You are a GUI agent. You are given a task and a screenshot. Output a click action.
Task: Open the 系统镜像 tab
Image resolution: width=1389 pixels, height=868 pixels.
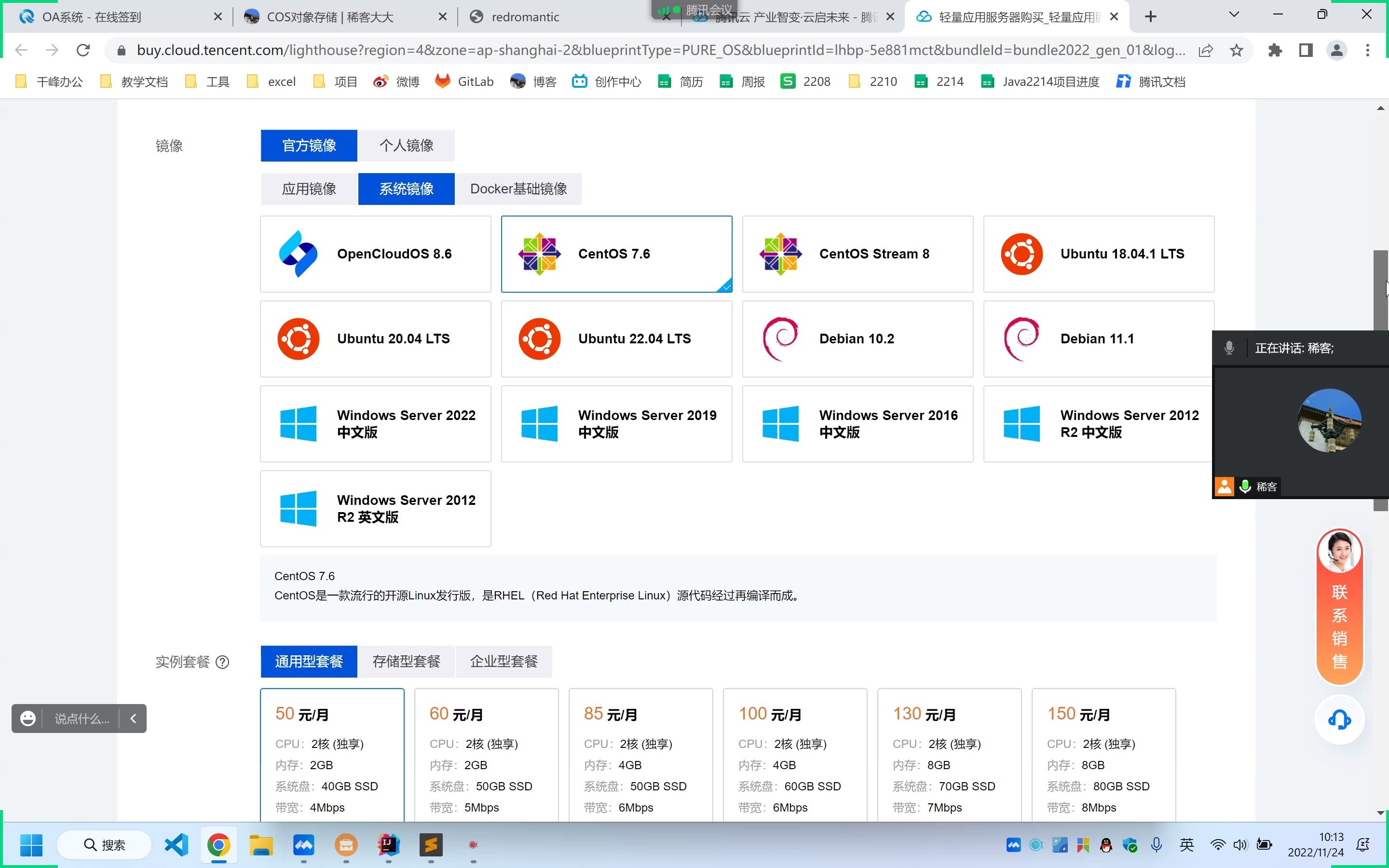[406, 189]
